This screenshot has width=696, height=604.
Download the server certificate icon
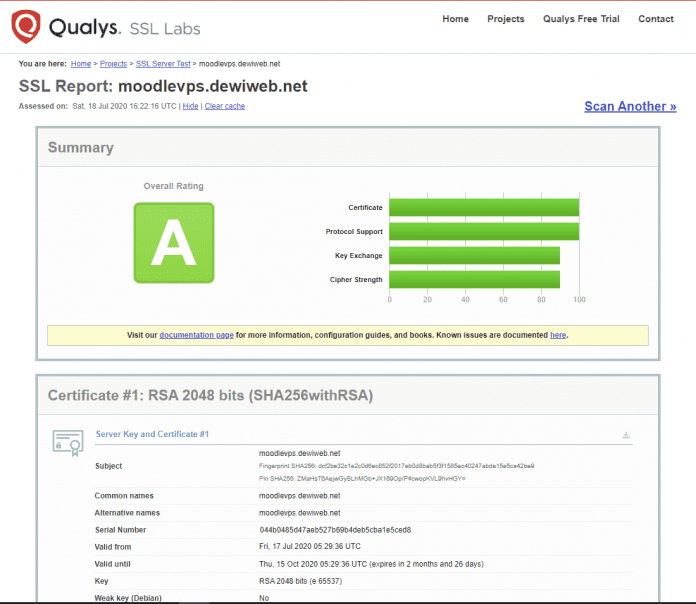(x=626, y=435)
